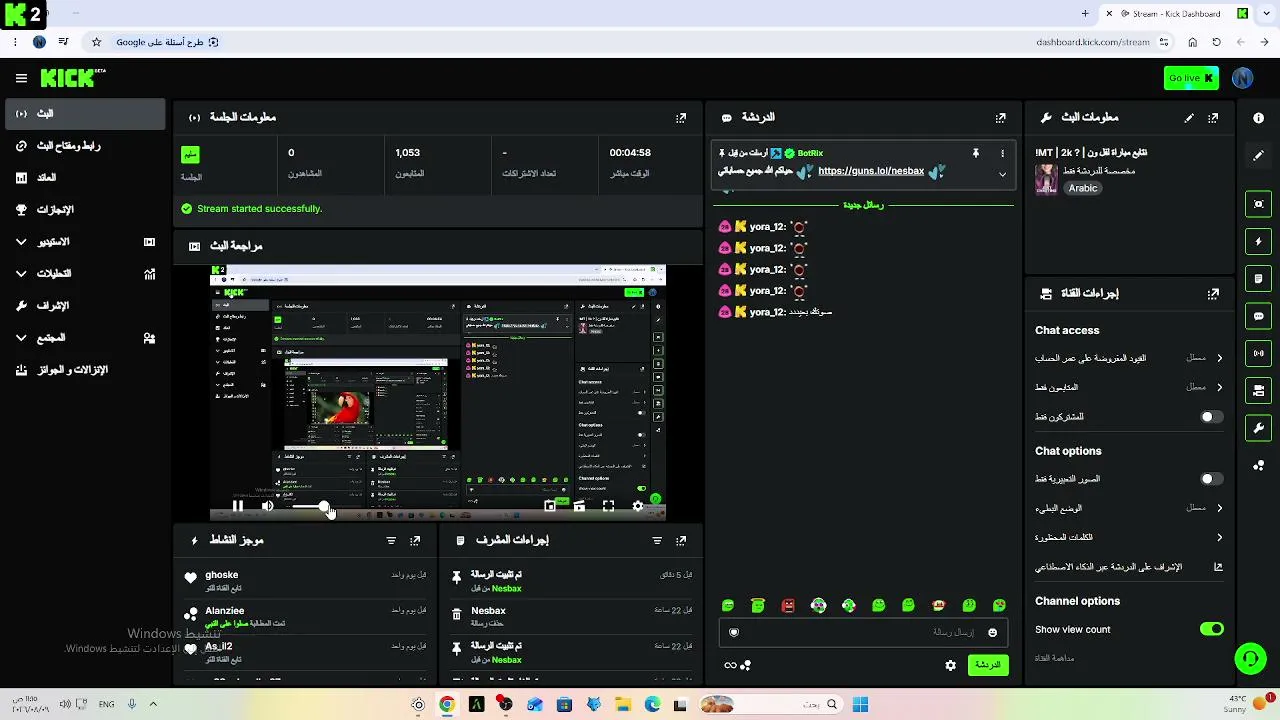
Task: Click the إرسال رسالة chat message input
Action: (x=863, y=632)
